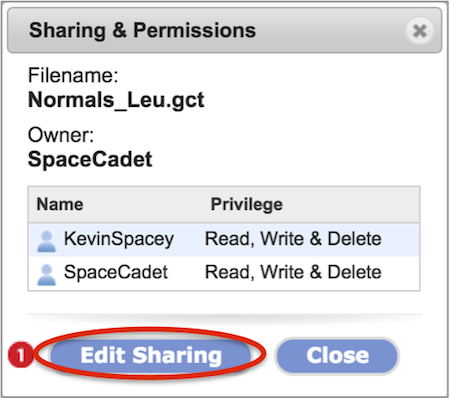Click the Owner label
The image size is (450, 398).
click(61, 135)
